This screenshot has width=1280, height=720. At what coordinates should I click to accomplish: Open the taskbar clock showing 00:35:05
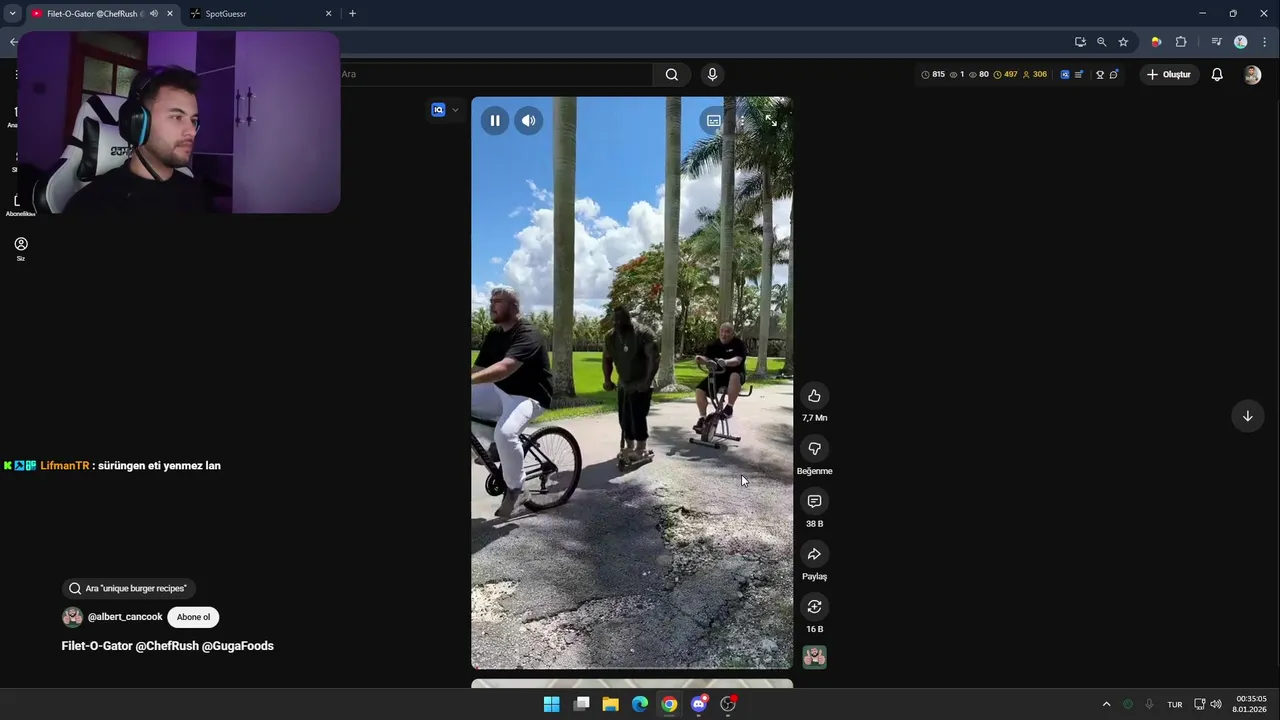coord(1251,704)
